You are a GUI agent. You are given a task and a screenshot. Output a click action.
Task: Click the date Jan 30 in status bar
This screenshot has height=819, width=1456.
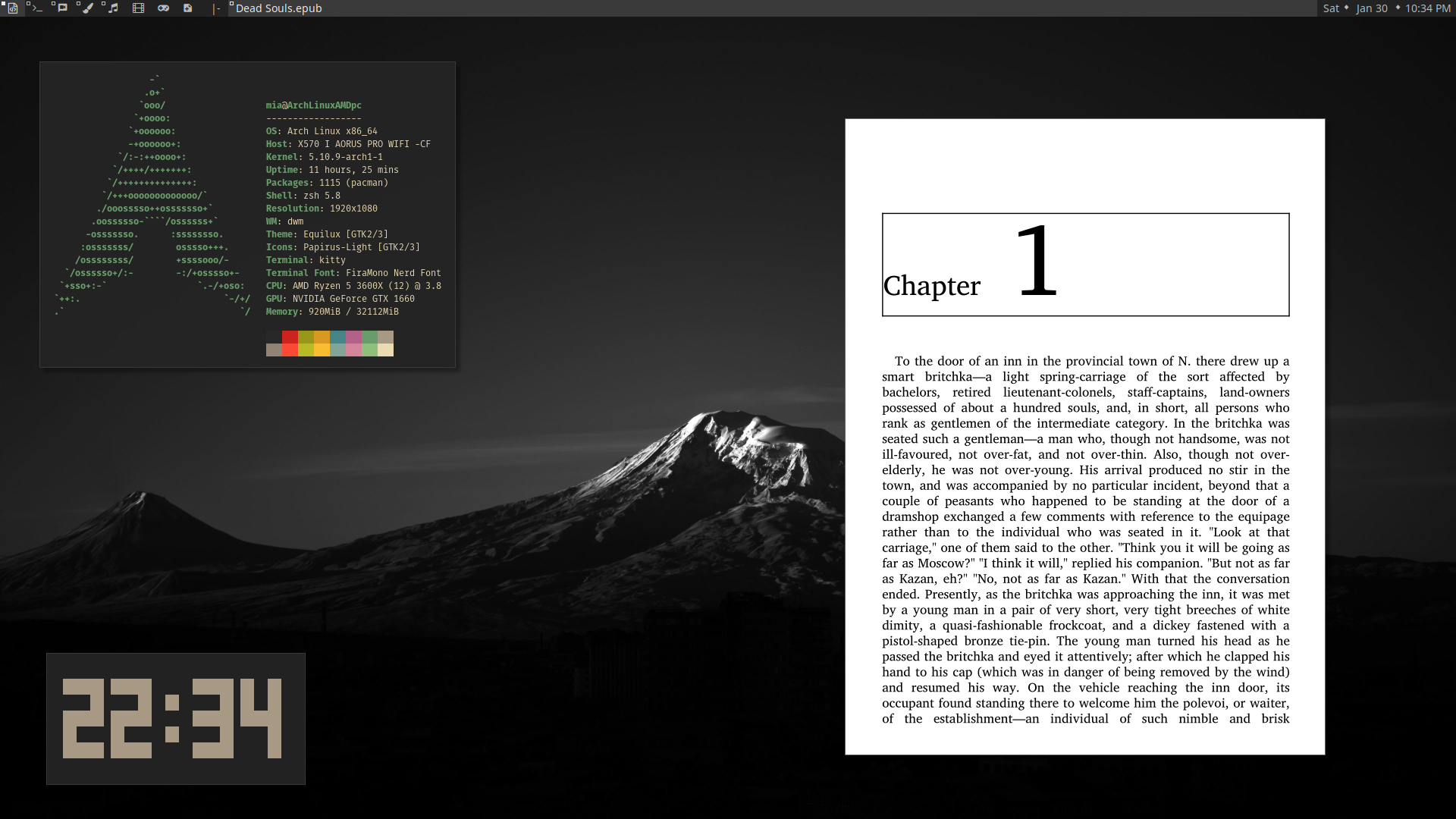[x=1372, y=8]
